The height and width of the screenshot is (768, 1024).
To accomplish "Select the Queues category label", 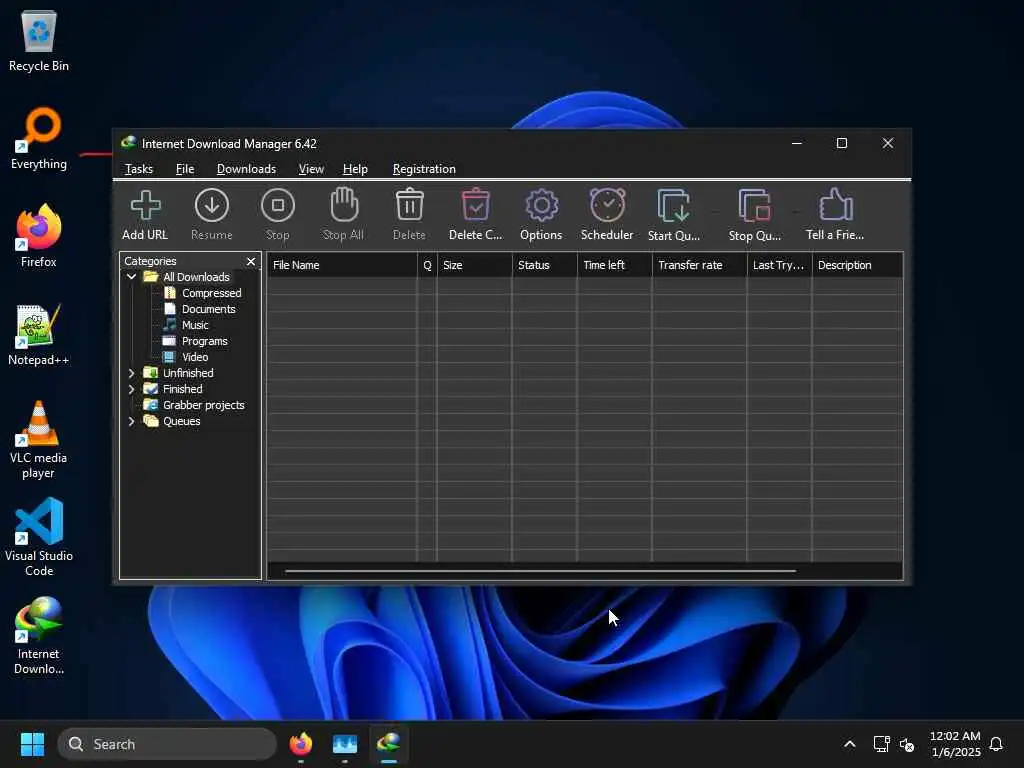I will click(182, 421).
